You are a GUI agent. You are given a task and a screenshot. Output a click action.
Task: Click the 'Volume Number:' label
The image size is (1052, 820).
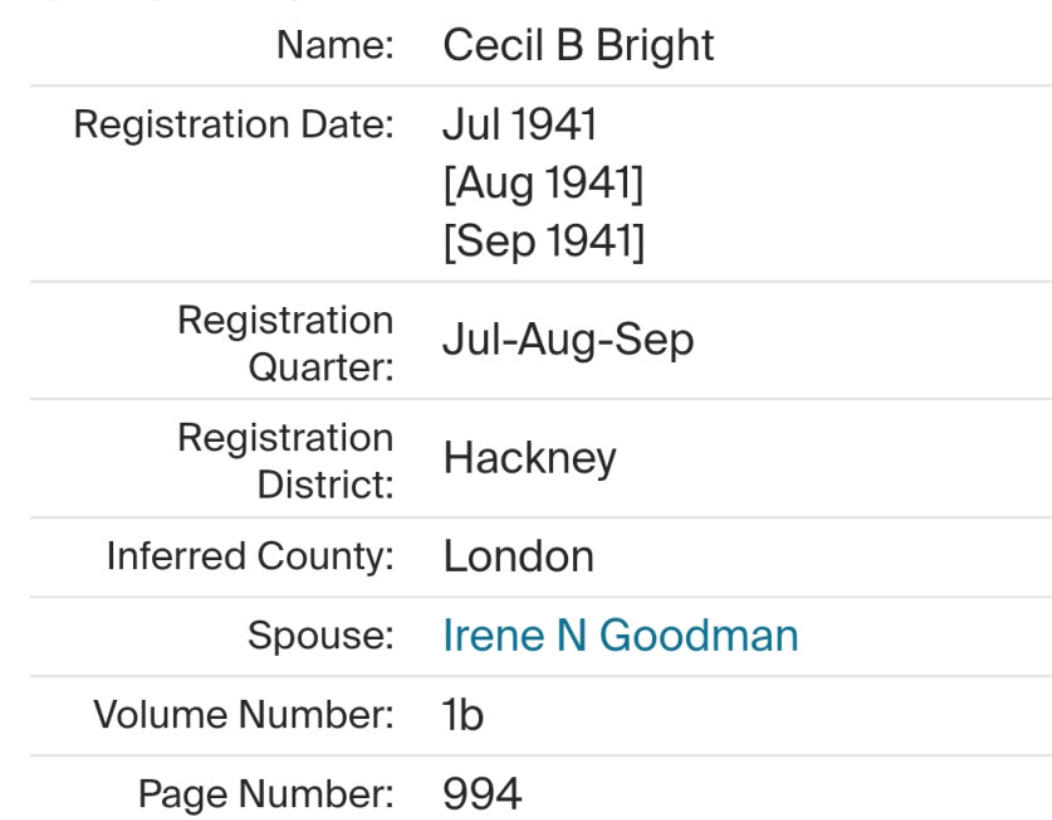[x=243, y=715]
